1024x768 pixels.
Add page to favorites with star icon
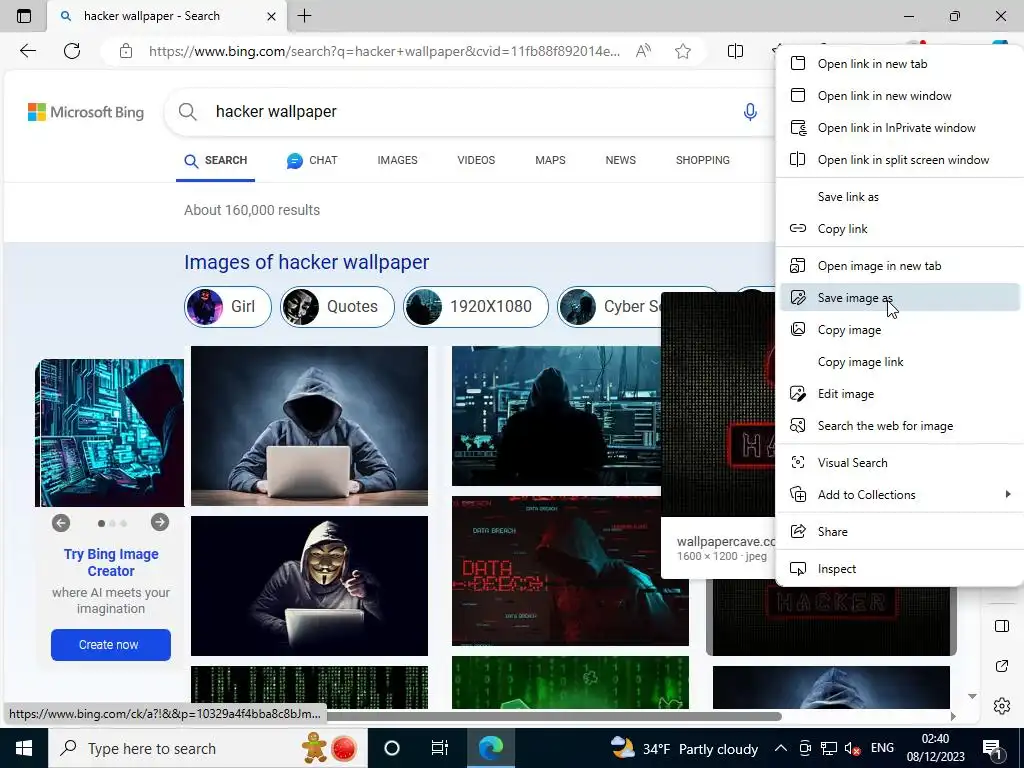coord(682,51)
